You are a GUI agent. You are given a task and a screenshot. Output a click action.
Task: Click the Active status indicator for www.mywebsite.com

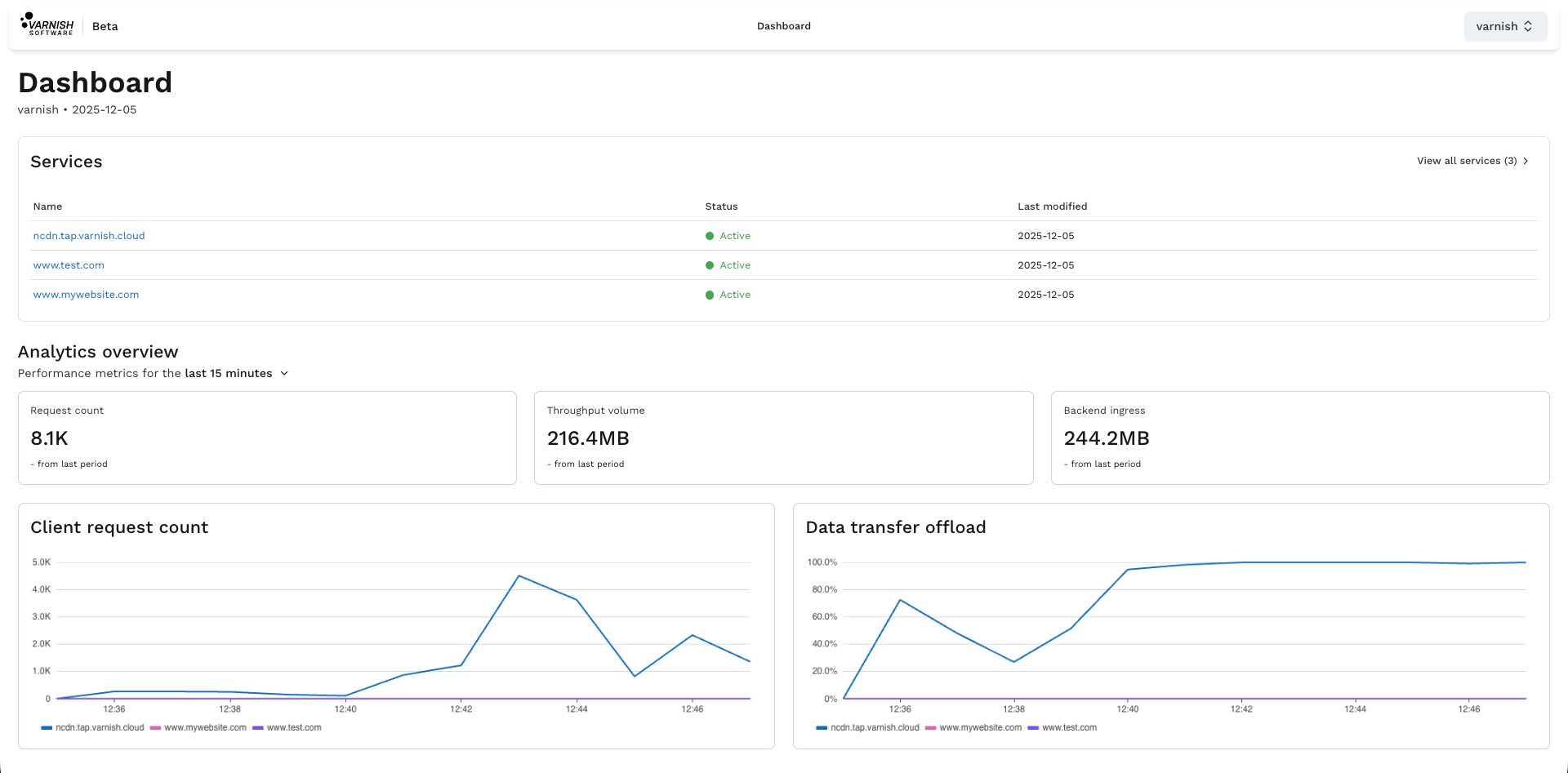[x=728, y=295]
